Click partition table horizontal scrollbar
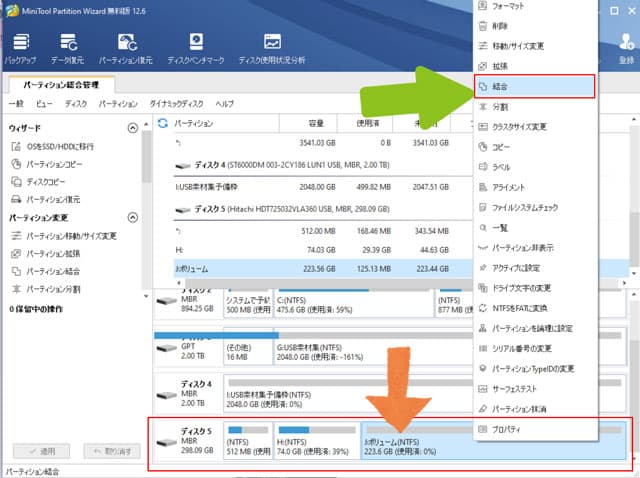 [x=327, y=282]
